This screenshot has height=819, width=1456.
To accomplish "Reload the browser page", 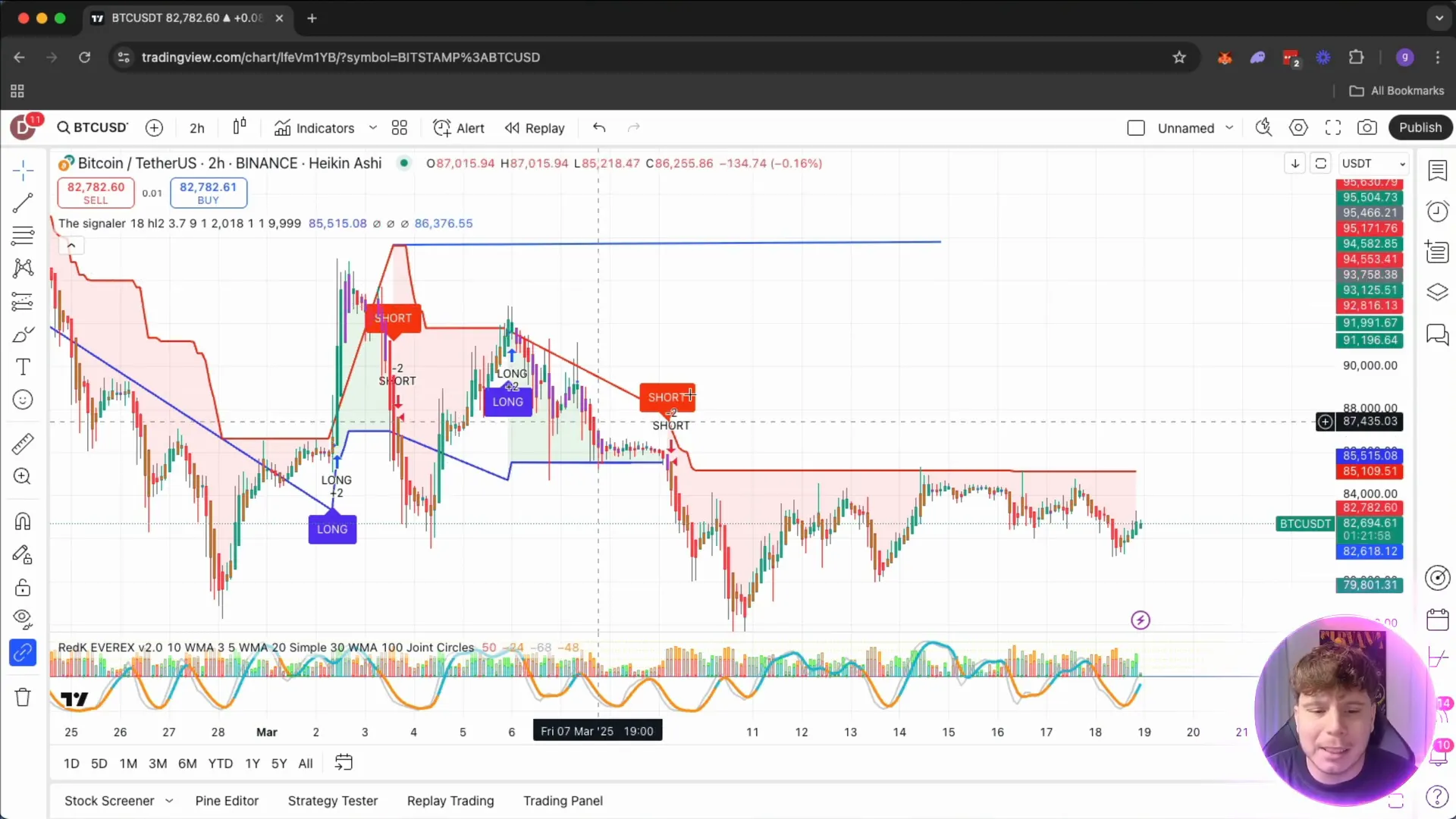I will click(x=84, y=58).
